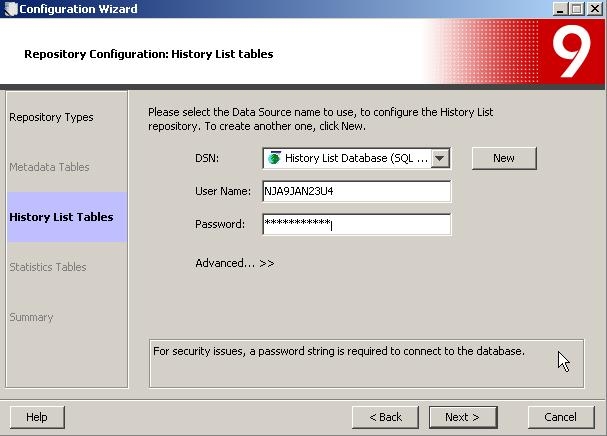The width and height of the screenshot is (607, 436).
Task: Expand the Advanced... >> options
Action: 234,263
